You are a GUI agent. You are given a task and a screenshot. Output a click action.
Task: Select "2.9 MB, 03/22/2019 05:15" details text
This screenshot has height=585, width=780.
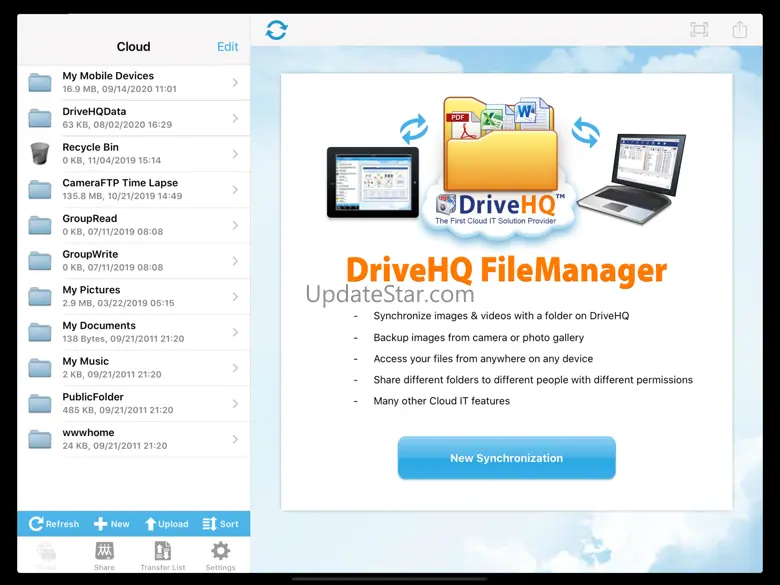pyautogui.click(x=118, y=303)
